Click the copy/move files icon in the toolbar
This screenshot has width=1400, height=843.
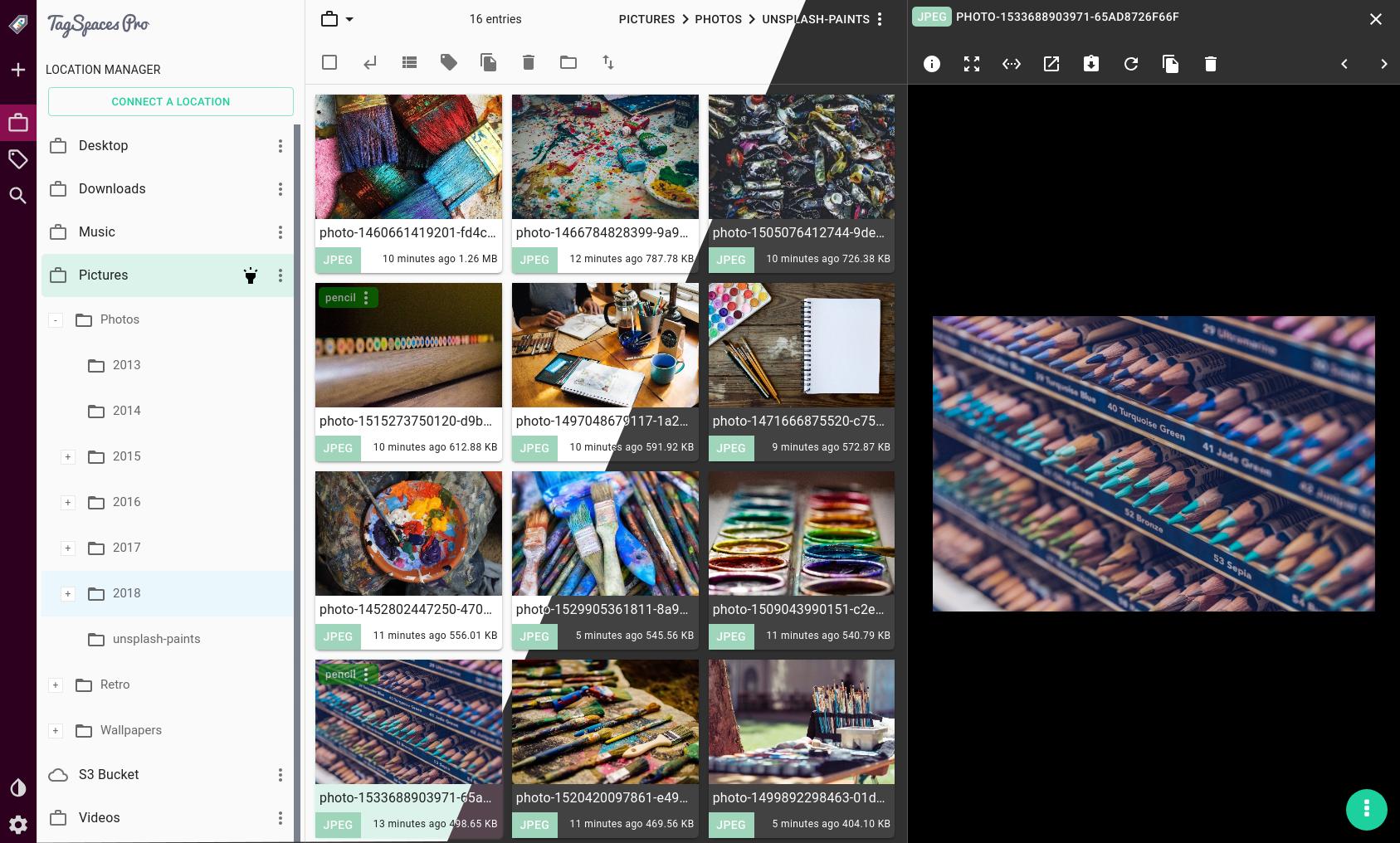(488, 62)
